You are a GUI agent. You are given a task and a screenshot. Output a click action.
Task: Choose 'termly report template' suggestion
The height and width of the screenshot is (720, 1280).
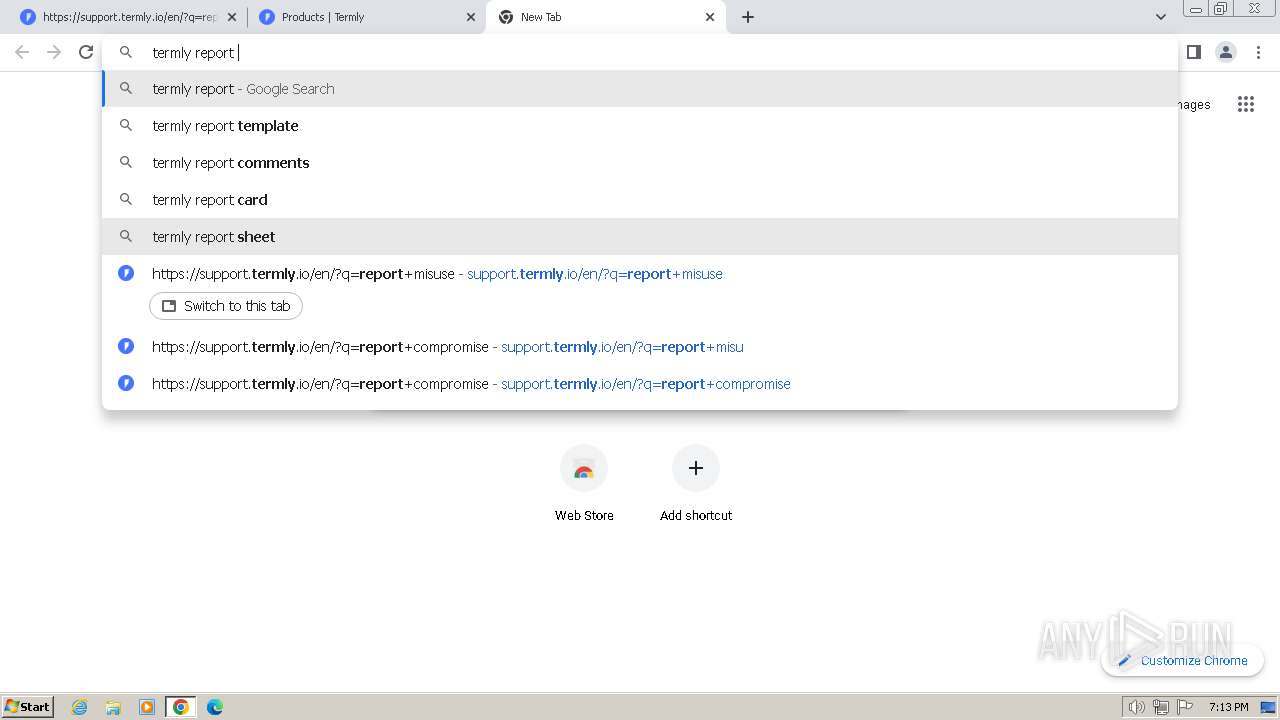640,126
